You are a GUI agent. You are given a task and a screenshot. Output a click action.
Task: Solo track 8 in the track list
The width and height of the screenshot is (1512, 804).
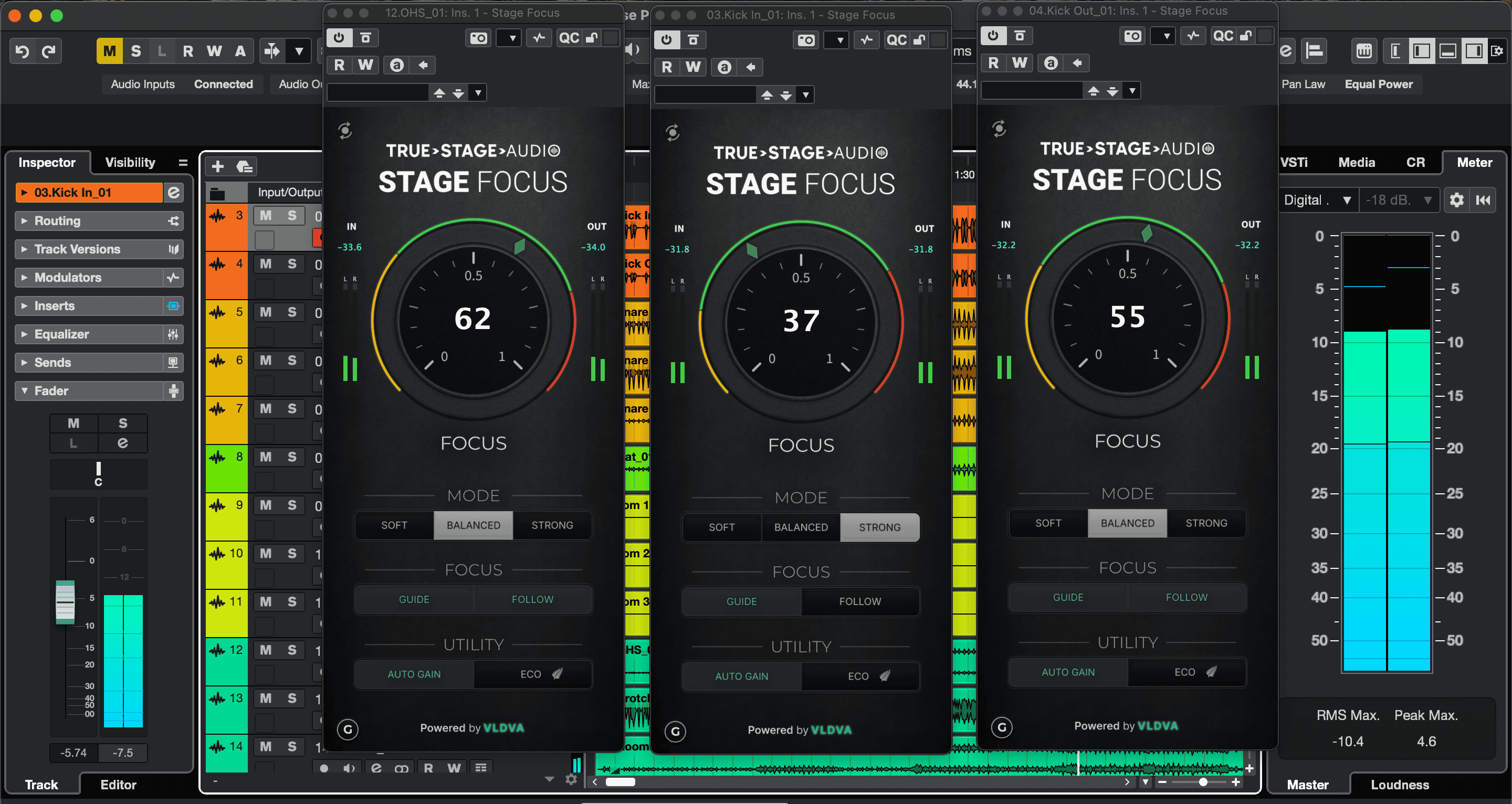pos(292,457)
